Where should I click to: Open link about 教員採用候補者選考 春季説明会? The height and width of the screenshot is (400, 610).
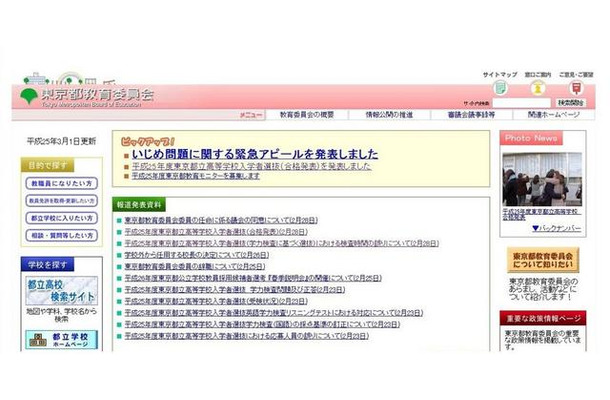pos(253,278)
